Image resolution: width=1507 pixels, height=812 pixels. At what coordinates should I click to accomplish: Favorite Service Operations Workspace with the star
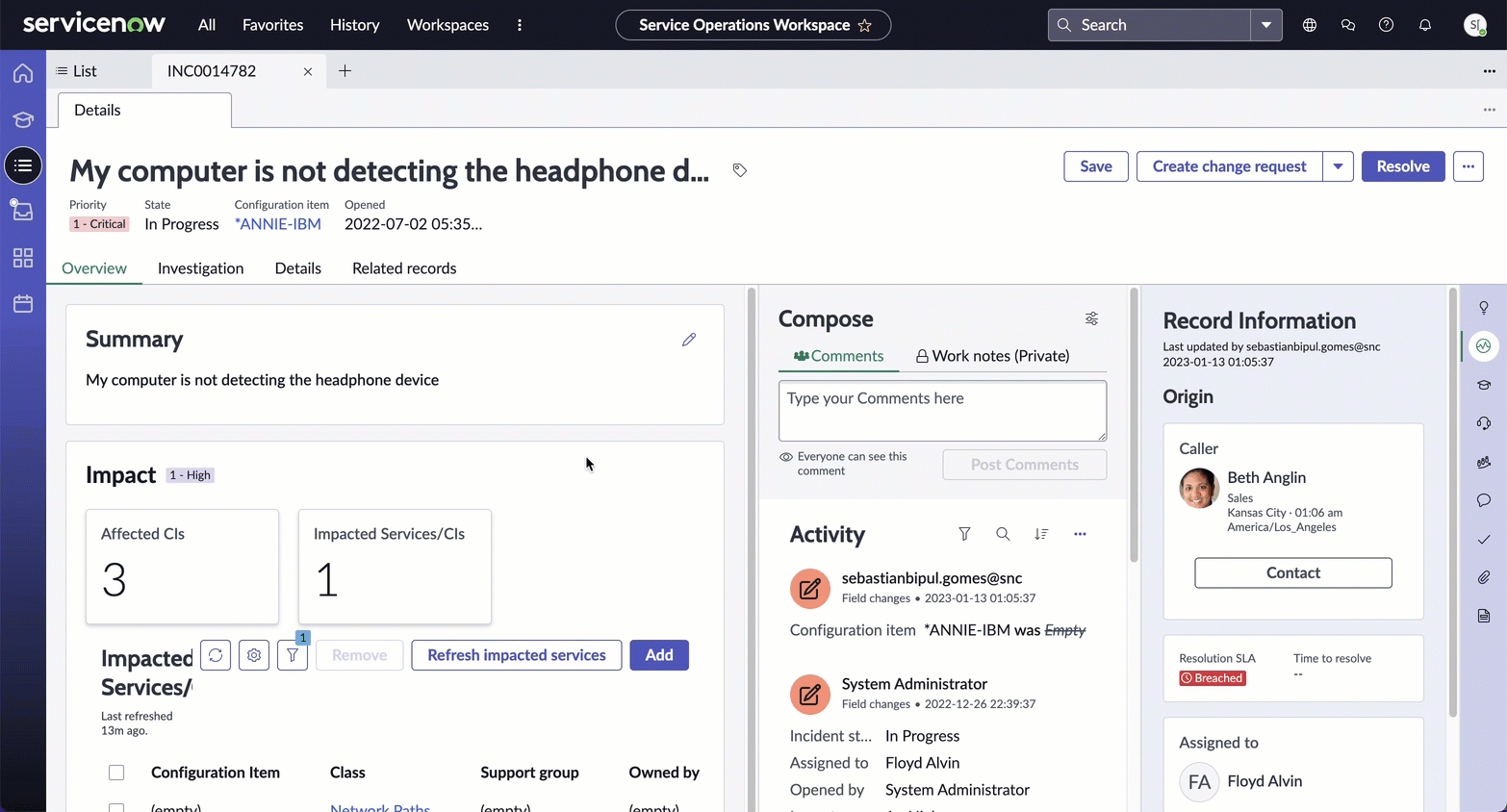(x=865, y=25)
